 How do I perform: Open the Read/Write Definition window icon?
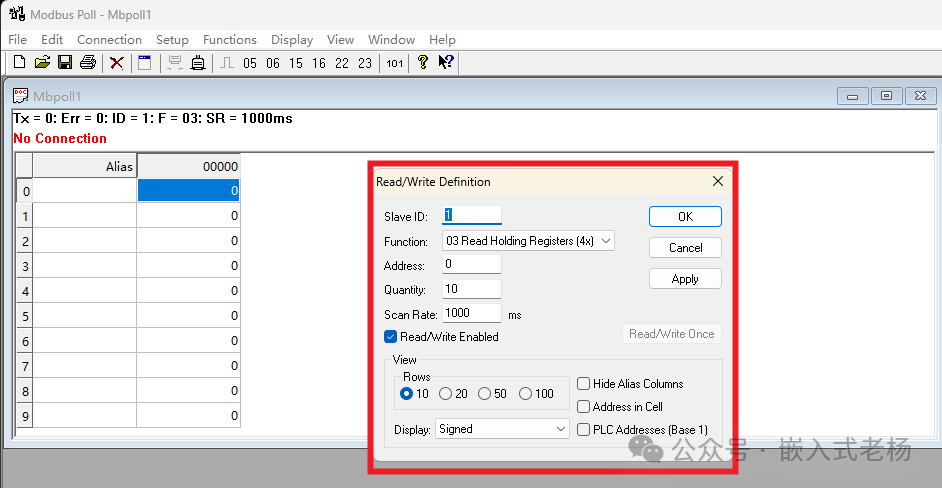click(145, 63)
